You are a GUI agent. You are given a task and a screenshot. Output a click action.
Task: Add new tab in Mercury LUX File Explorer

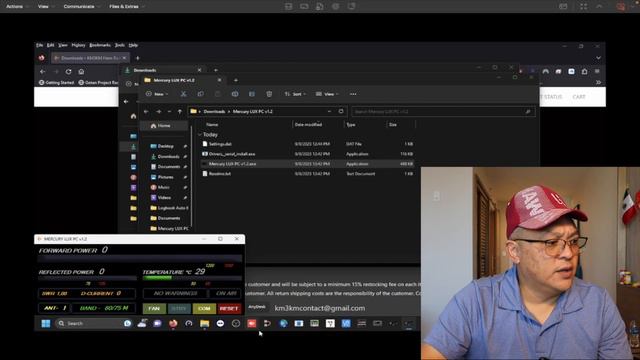point(236,80)
